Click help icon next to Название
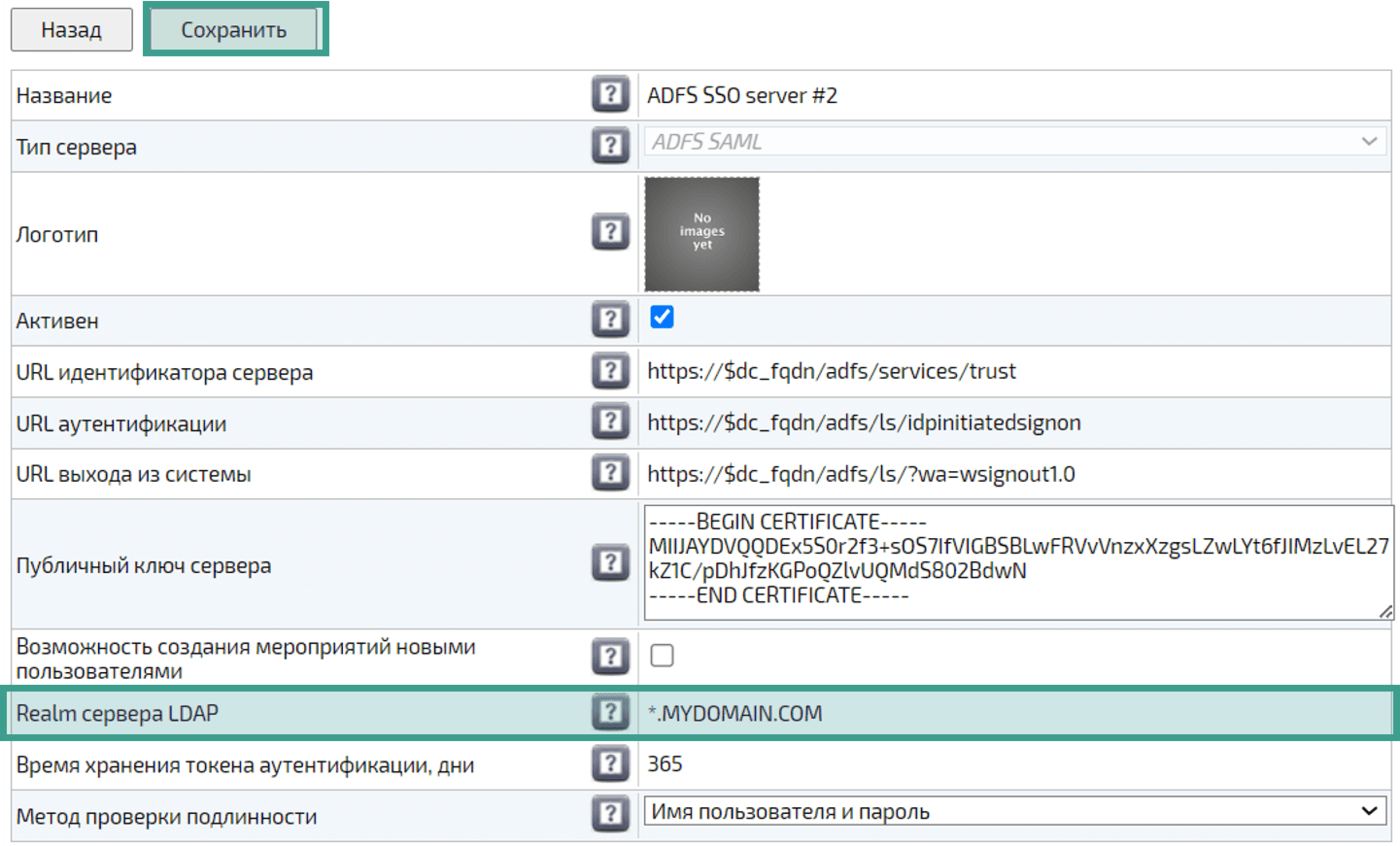This screenshot has height=846, width=1400. 609,96
